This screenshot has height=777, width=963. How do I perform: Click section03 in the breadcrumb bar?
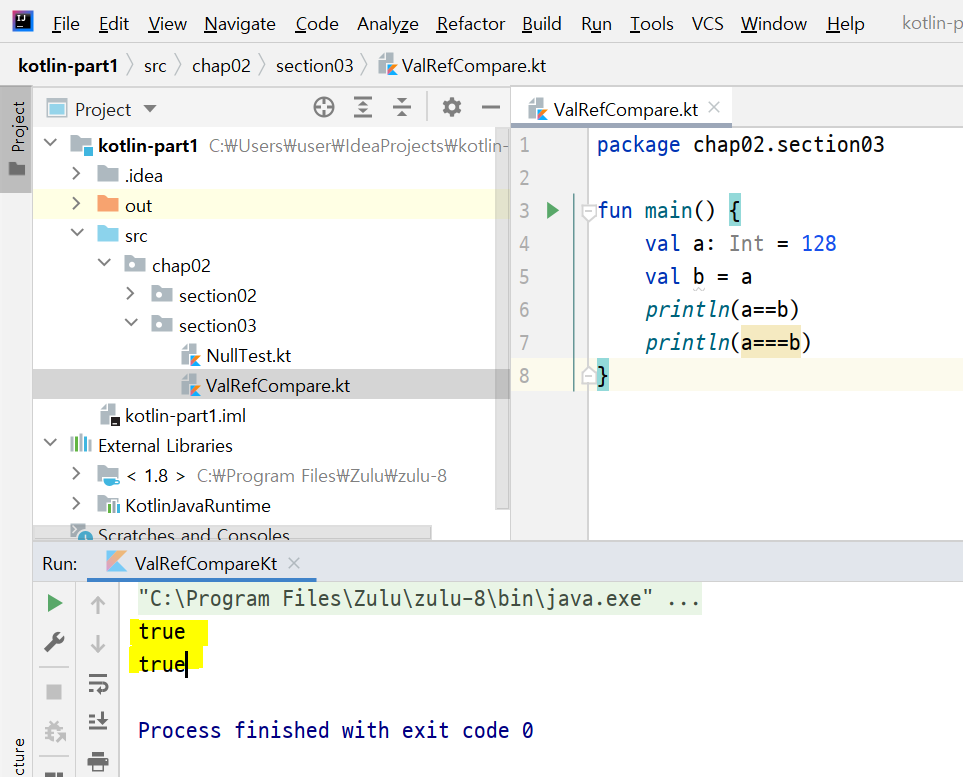point(314,65)
